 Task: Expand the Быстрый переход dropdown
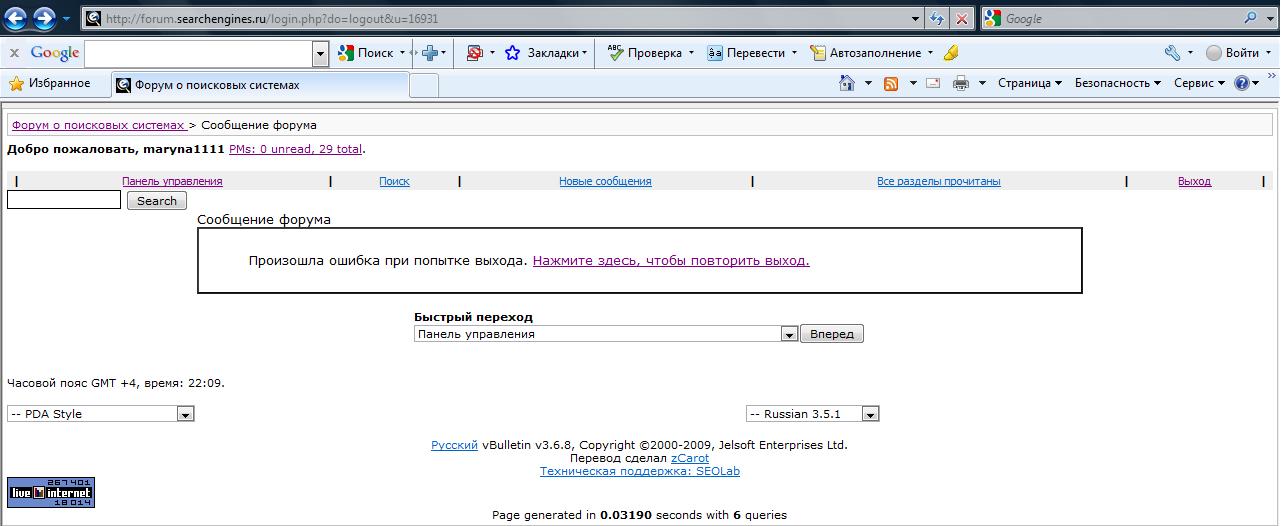(788, 334)
